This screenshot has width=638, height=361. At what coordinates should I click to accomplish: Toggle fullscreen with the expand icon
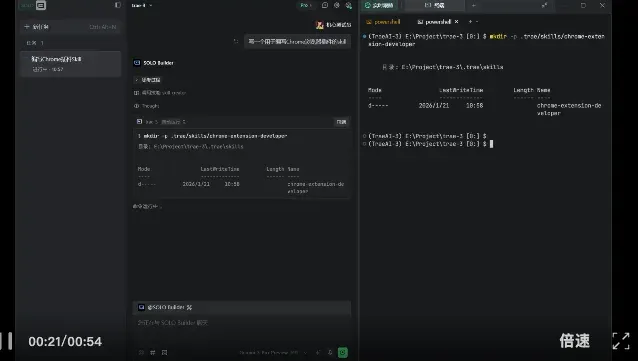click(621, 341)
